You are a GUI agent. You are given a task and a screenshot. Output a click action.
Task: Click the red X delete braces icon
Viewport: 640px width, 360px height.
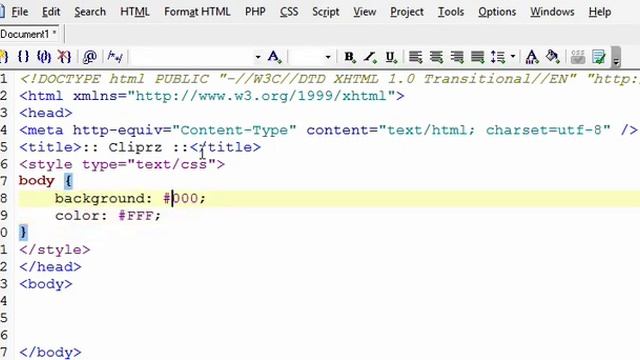[64, 56]
